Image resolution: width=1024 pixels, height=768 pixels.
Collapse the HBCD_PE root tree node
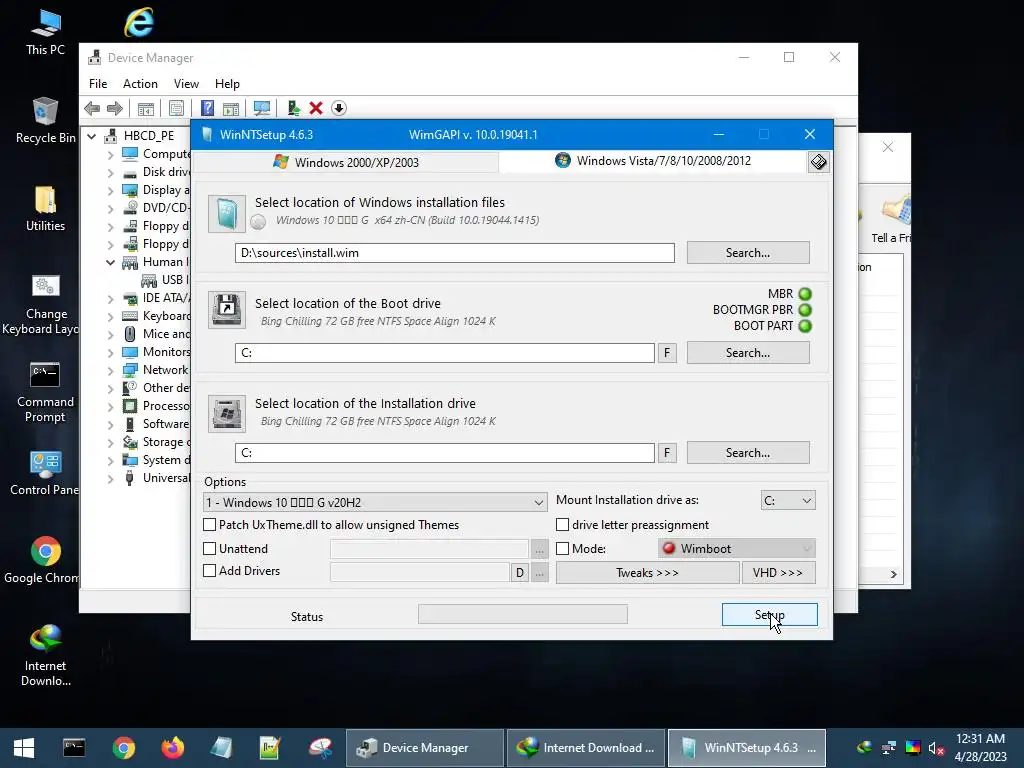pyautogui.click(x=92, y=136)
